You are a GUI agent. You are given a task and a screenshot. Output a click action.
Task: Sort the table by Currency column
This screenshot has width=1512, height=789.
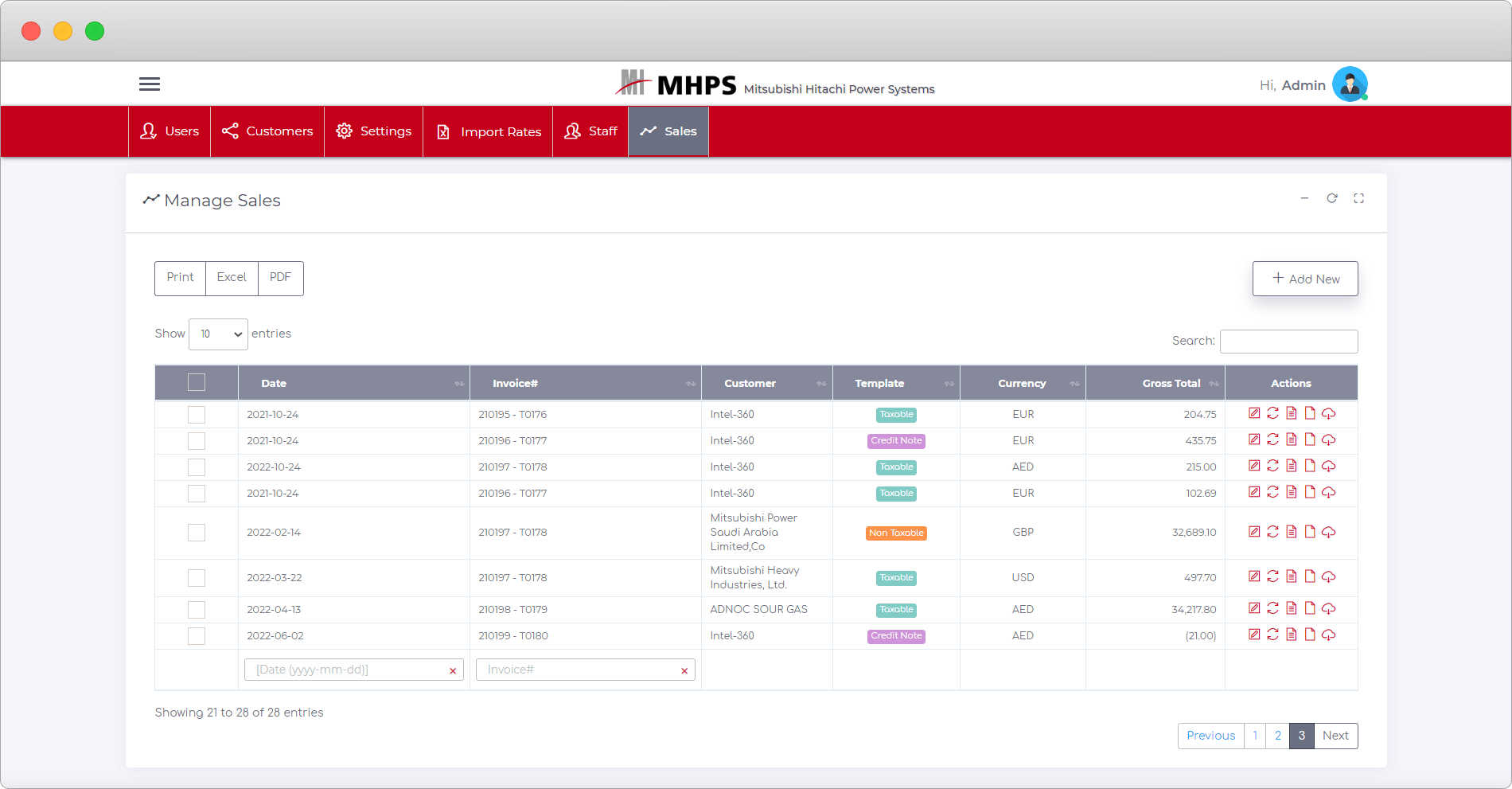(1023, 383)
